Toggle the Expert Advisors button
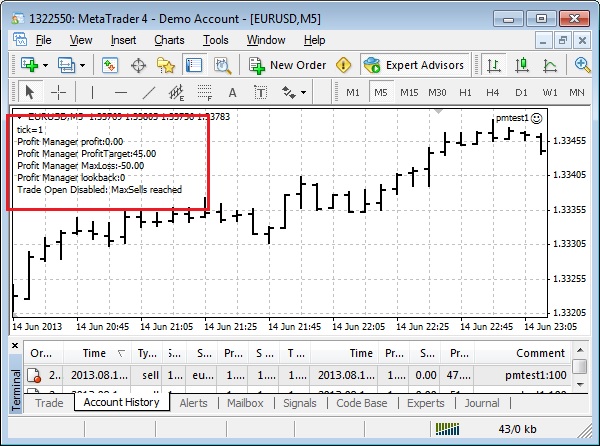This screenshot has height=446, width=600. tap(414, 65)
